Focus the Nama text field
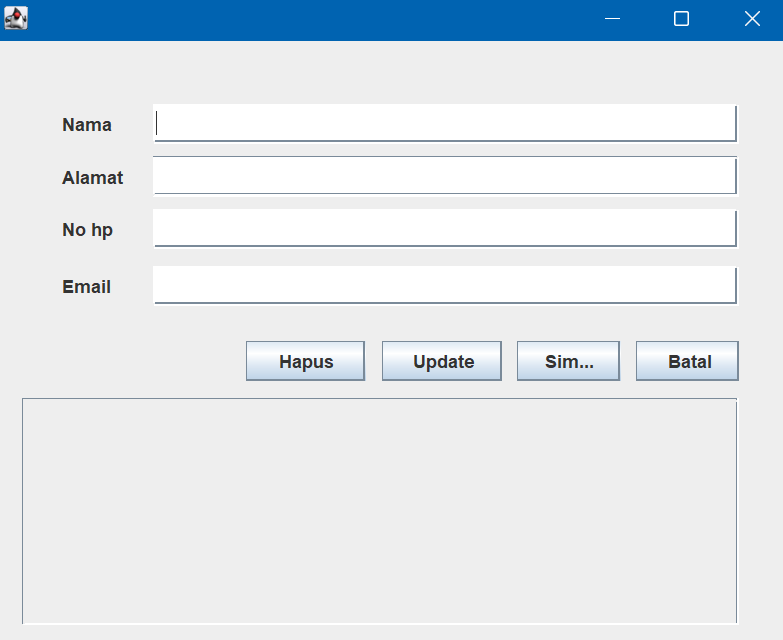This screenshot has height=640, width=783. point(445,123)
